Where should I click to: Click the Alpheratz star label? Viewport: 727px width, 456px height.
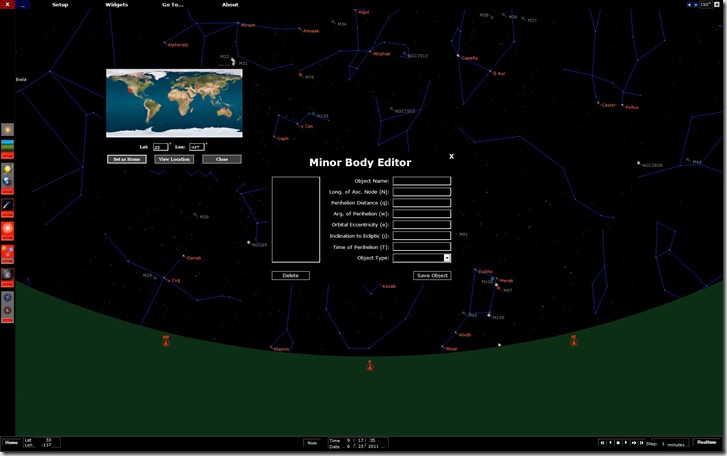tap(178, 45)
